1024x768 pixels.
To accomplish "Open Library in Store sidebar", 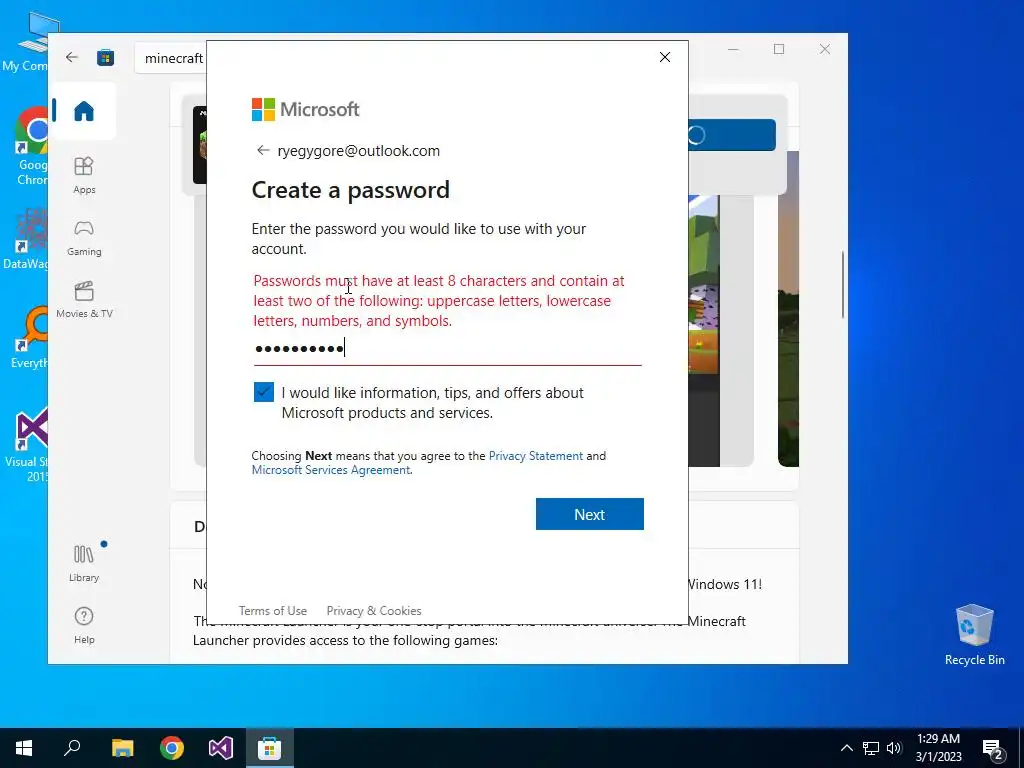I will click(84, 563).
